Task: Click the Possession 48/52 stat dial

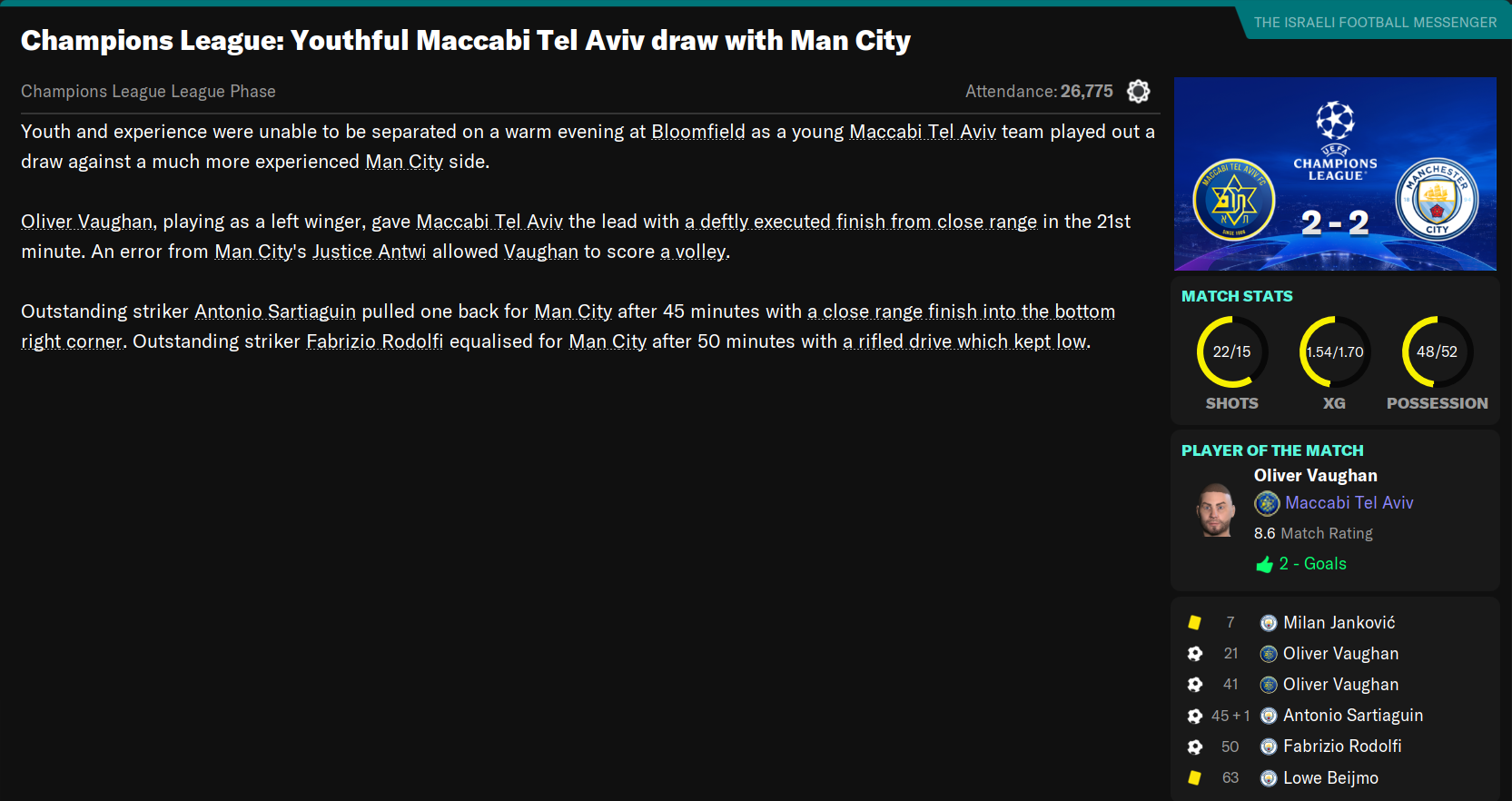Action: (1437, 352)
